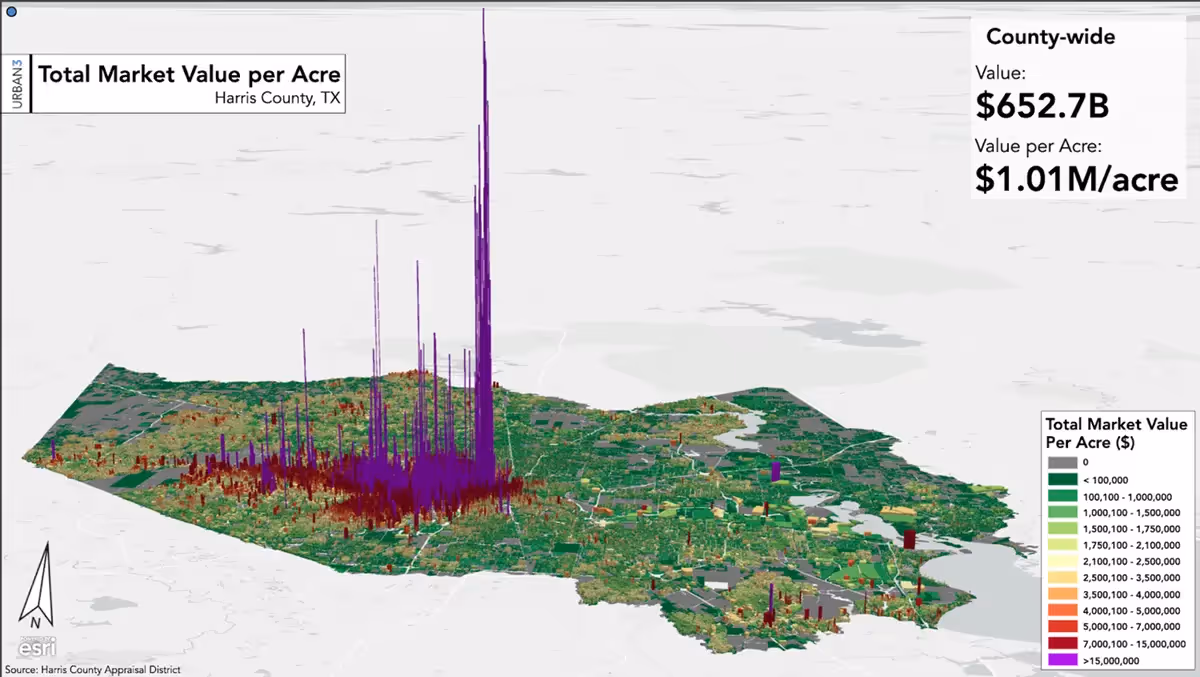Click the County-wide heading
This screenshot has height=677, width=1200.
[x=1050, y=37]
